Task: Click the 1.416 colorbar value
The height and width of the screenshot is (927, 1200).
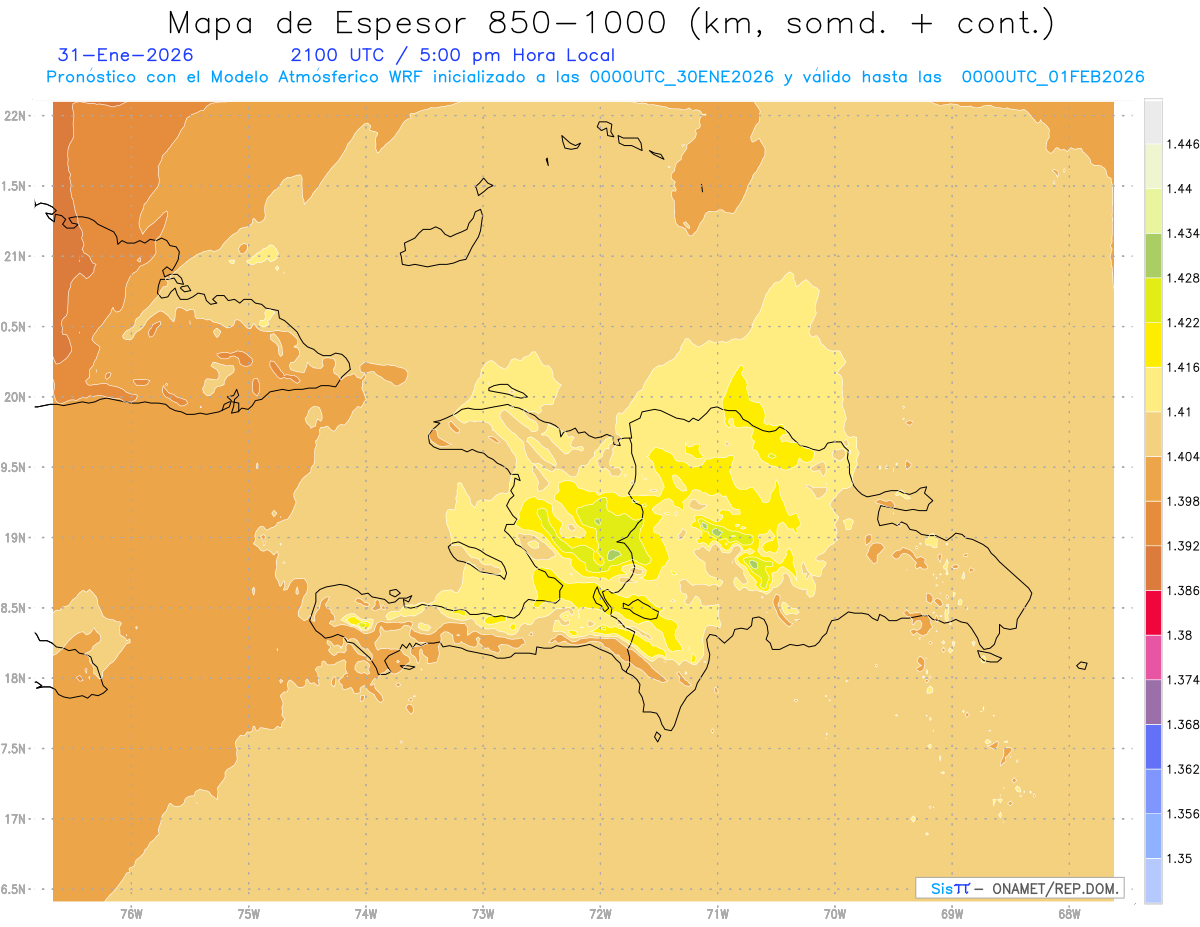Action: pos(1183,367)
